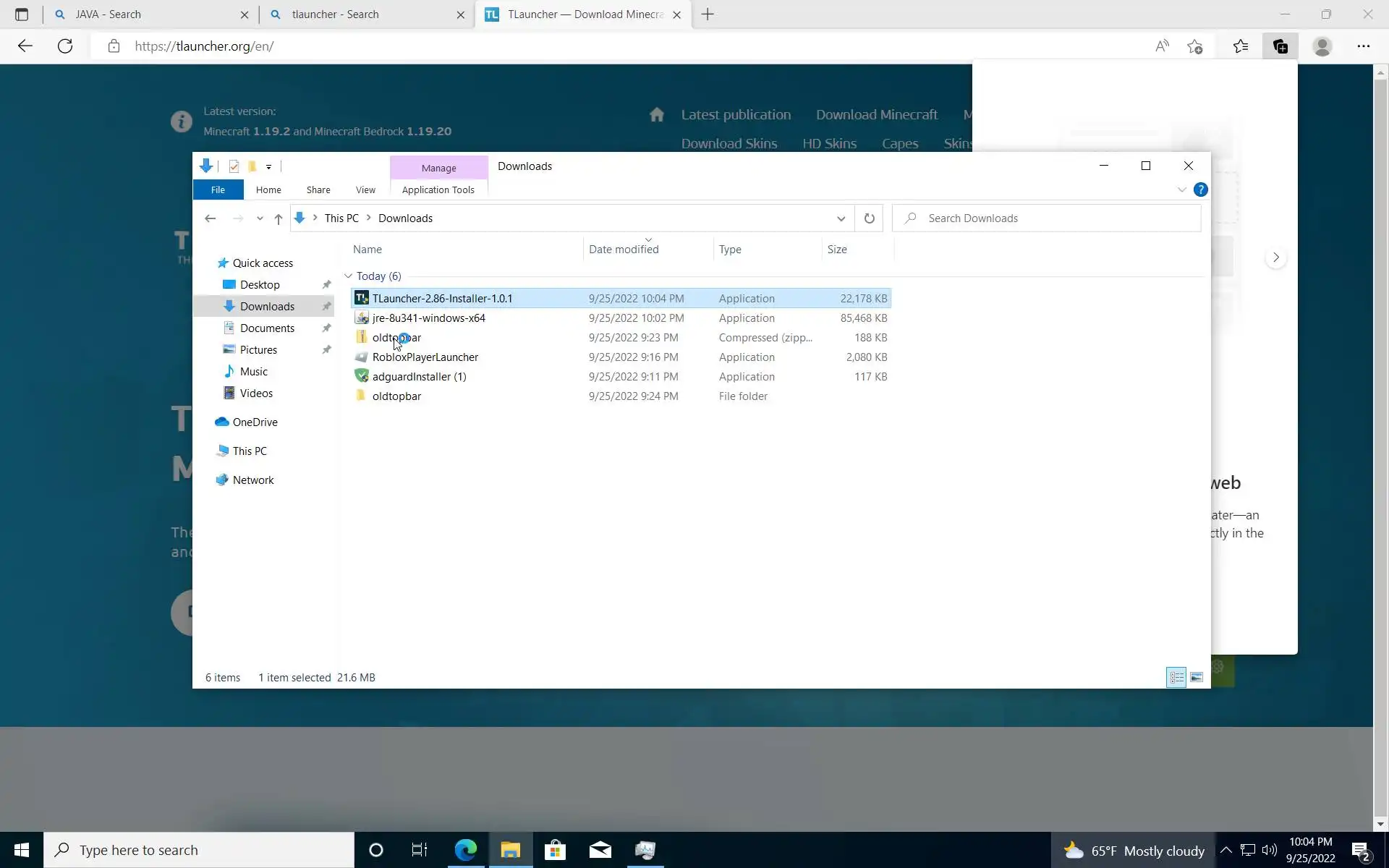Switch to details view layout in status bar
This screenshot has width=1389, height=868.
(x=1176, y=678)
